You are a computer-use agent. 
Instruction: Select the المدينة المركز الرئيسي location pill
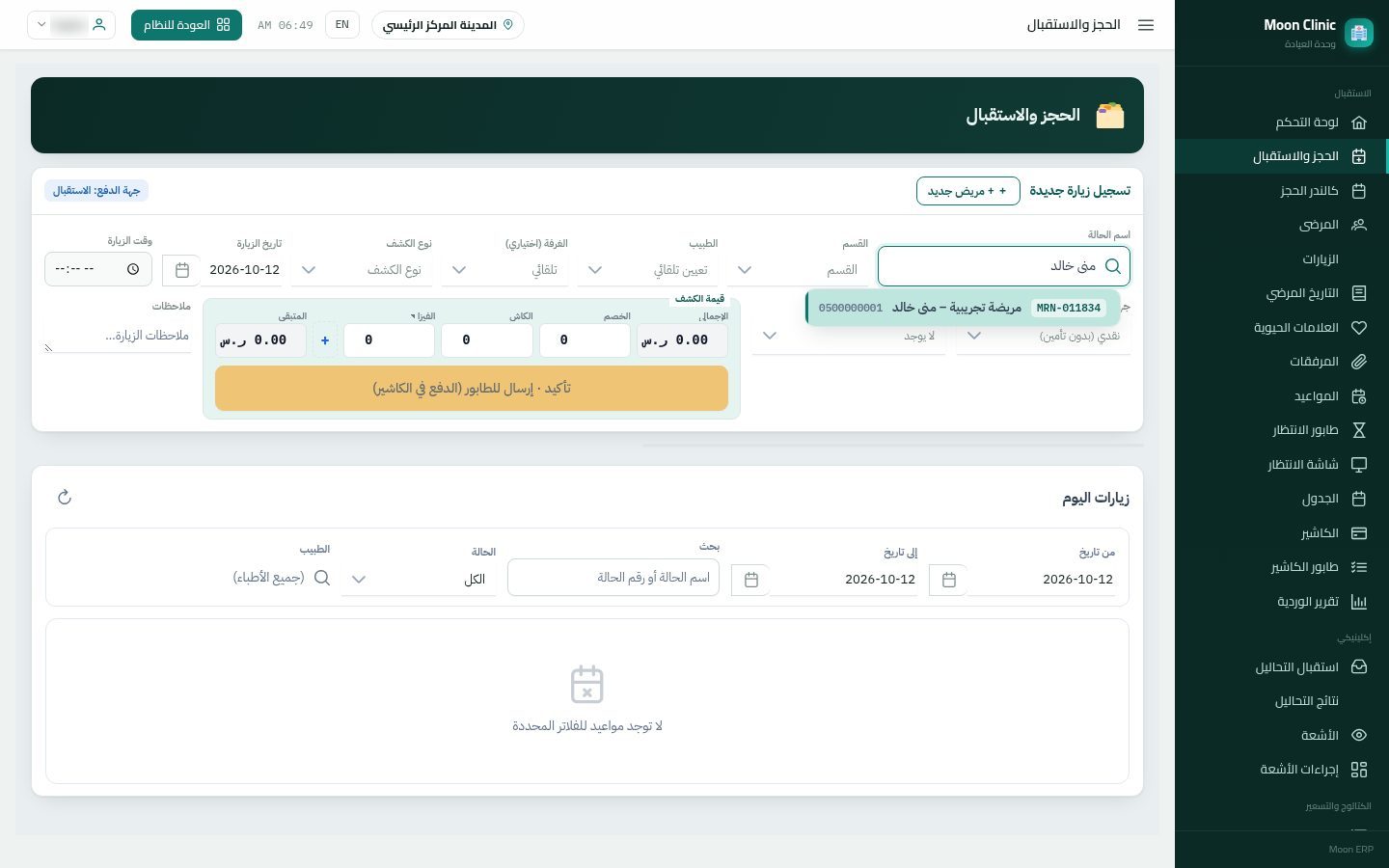[448, 25]
